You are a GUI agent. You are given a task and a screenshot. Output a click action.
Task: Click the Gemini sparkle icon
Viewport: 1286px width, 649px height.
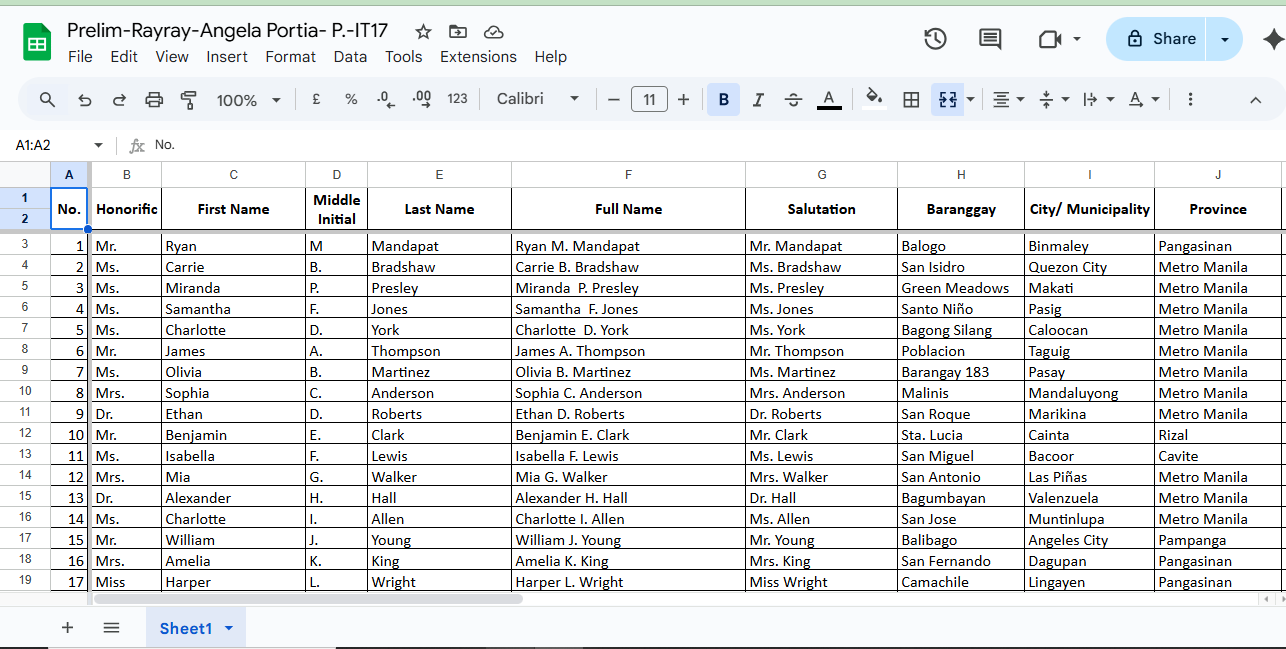pos(1272,39)
